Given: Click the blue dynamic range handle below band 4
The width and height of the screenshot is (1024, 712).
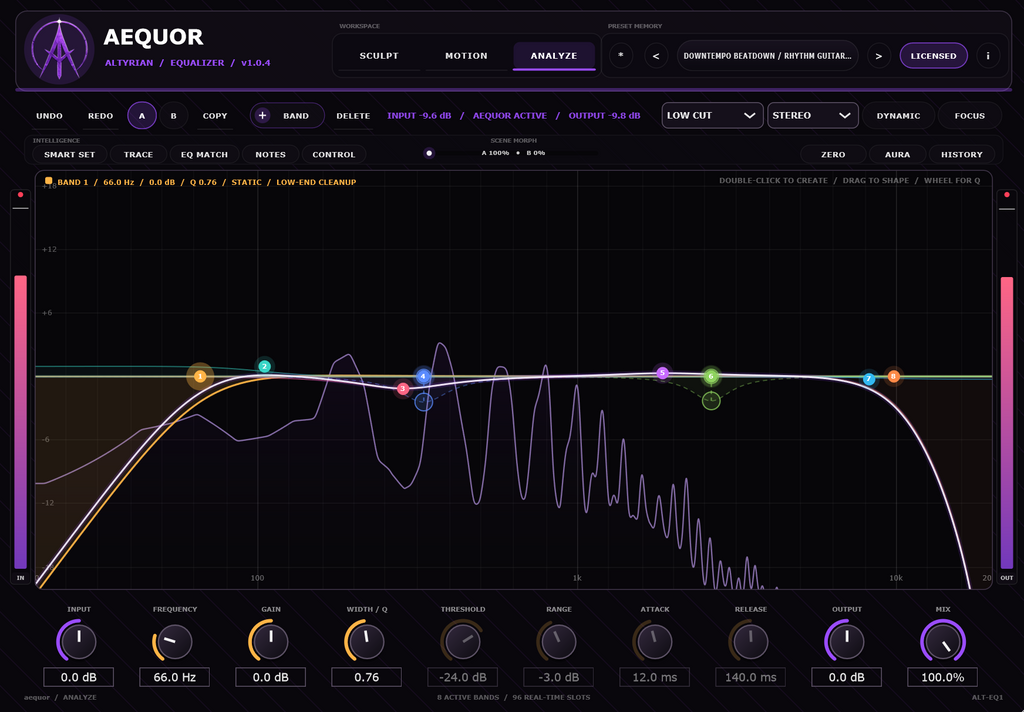Looking at the screenshot, I should (x=424, y=402).
